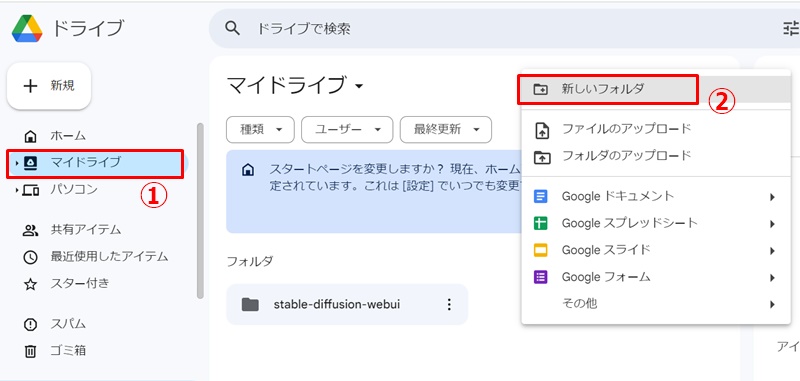Open the 種類 filter dropdown
Image resolution: width=800 pixels, height=381 pixels.
click(x=260, y=130)
